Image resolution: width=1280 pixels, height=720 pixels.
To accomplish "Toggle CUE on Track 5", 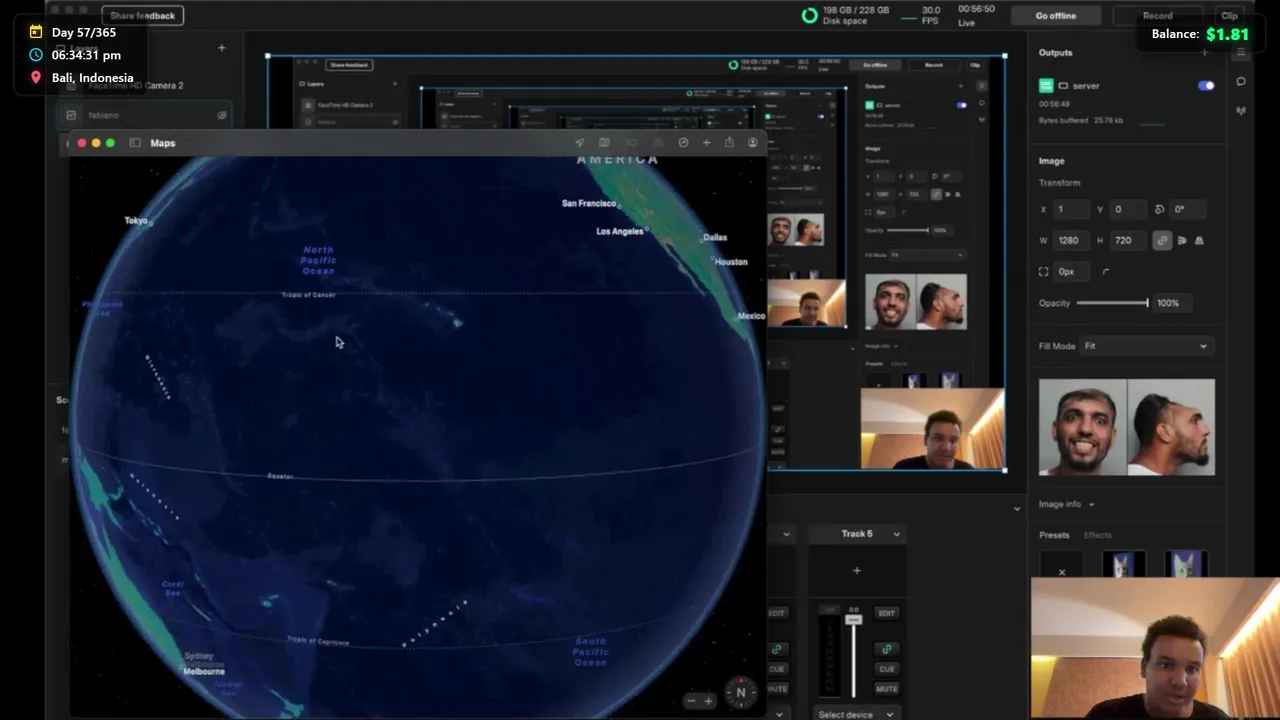I will tap(886, 669).
